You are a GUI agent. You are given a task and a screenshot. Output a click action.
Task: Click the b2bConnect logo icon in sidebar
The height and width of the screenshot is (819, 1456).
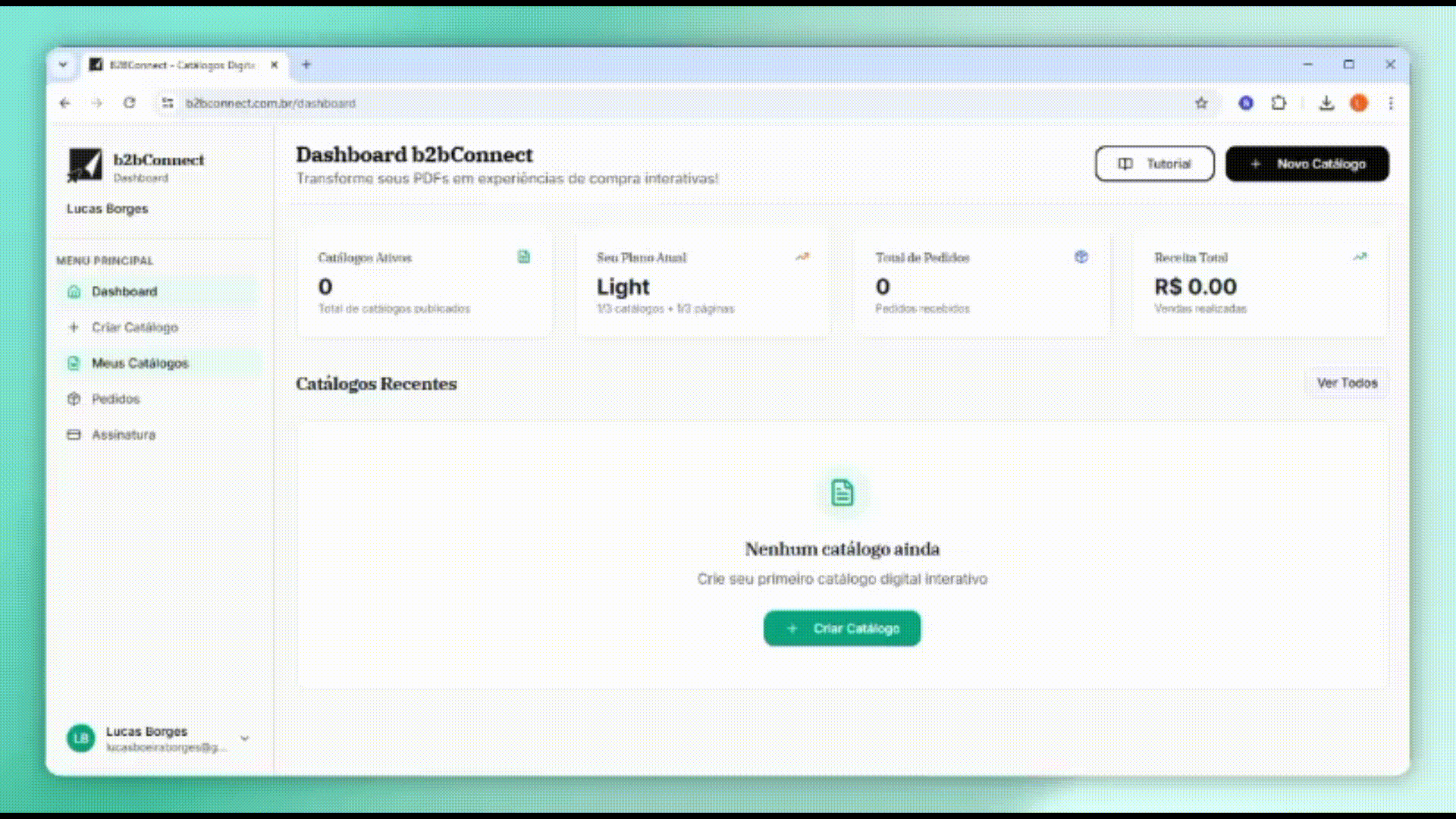(x=85, y=165)
